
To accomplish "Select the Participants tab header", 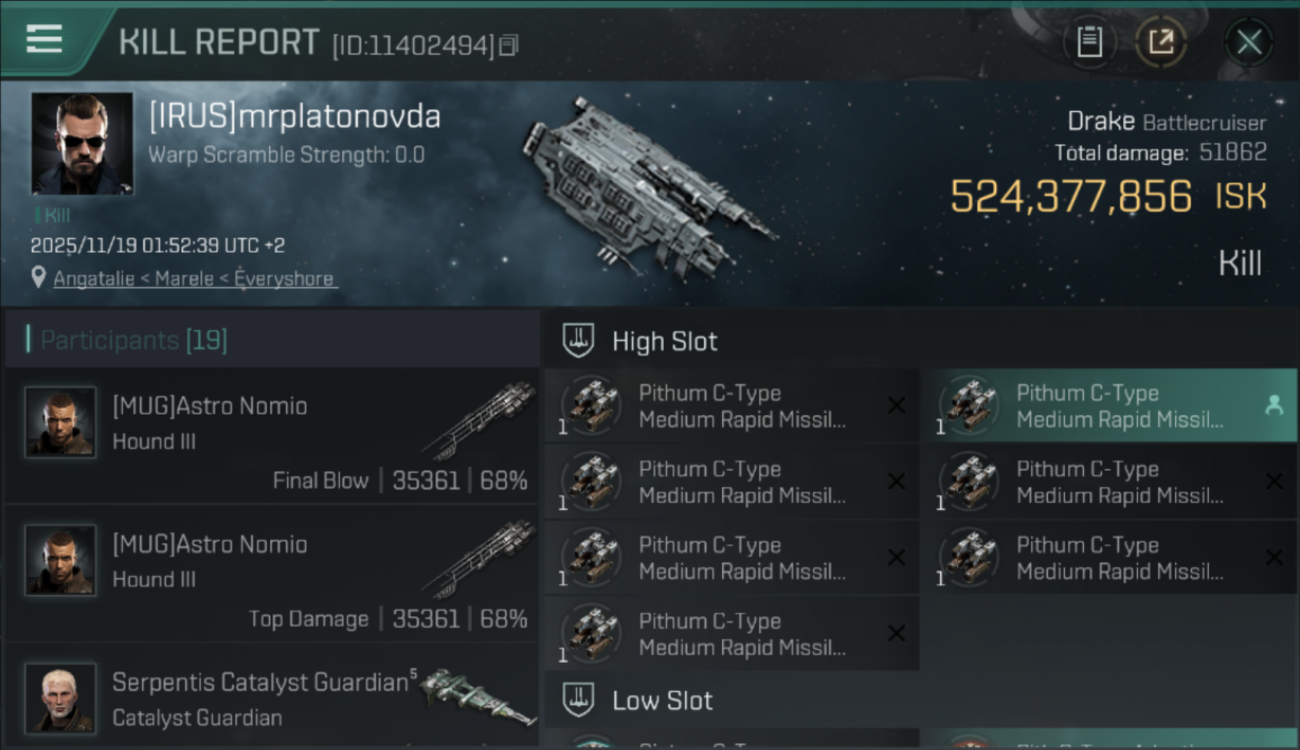I will click(x=134, y=340).
